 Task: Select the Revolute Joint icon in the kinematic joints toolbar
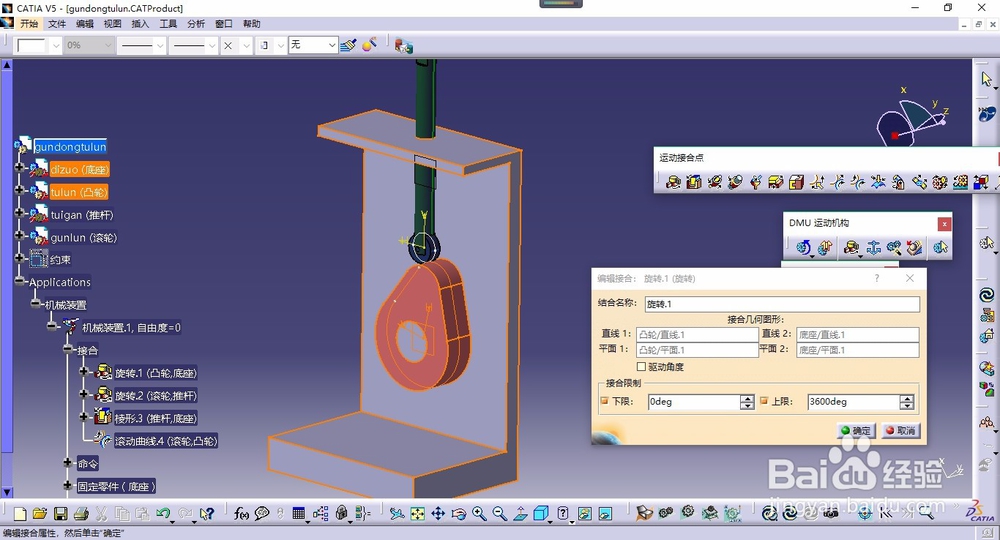click(673, 183)
